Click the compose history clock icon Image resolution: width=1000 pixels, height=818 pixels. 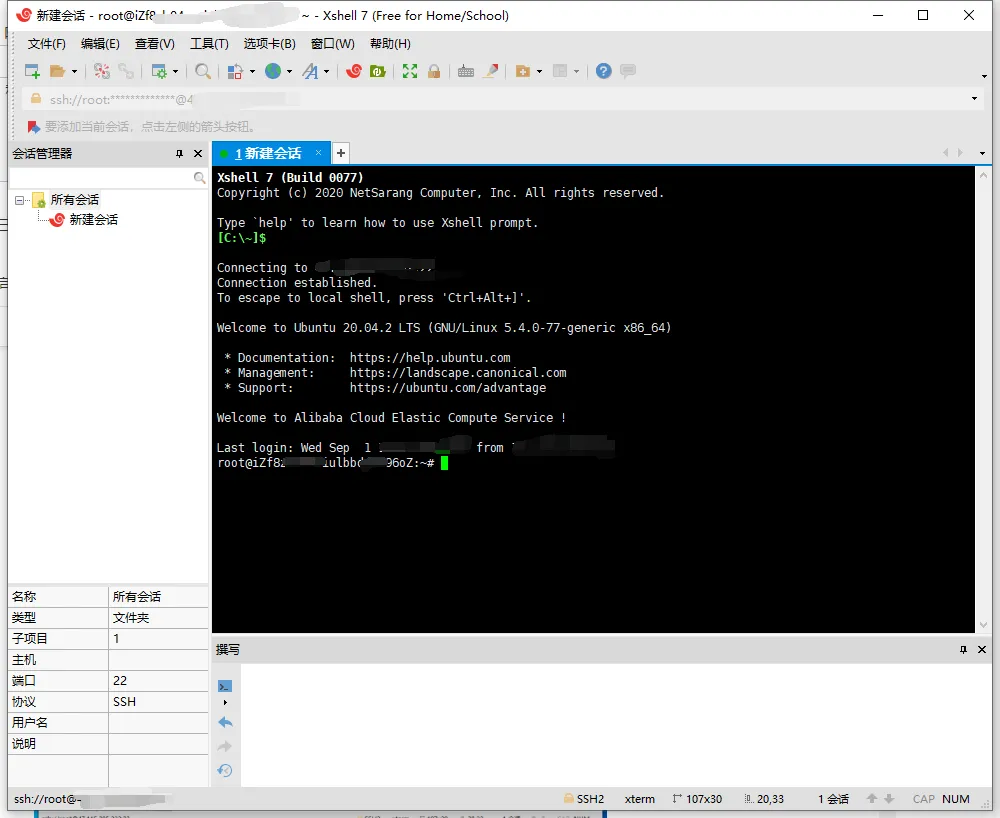pos(225,770)
